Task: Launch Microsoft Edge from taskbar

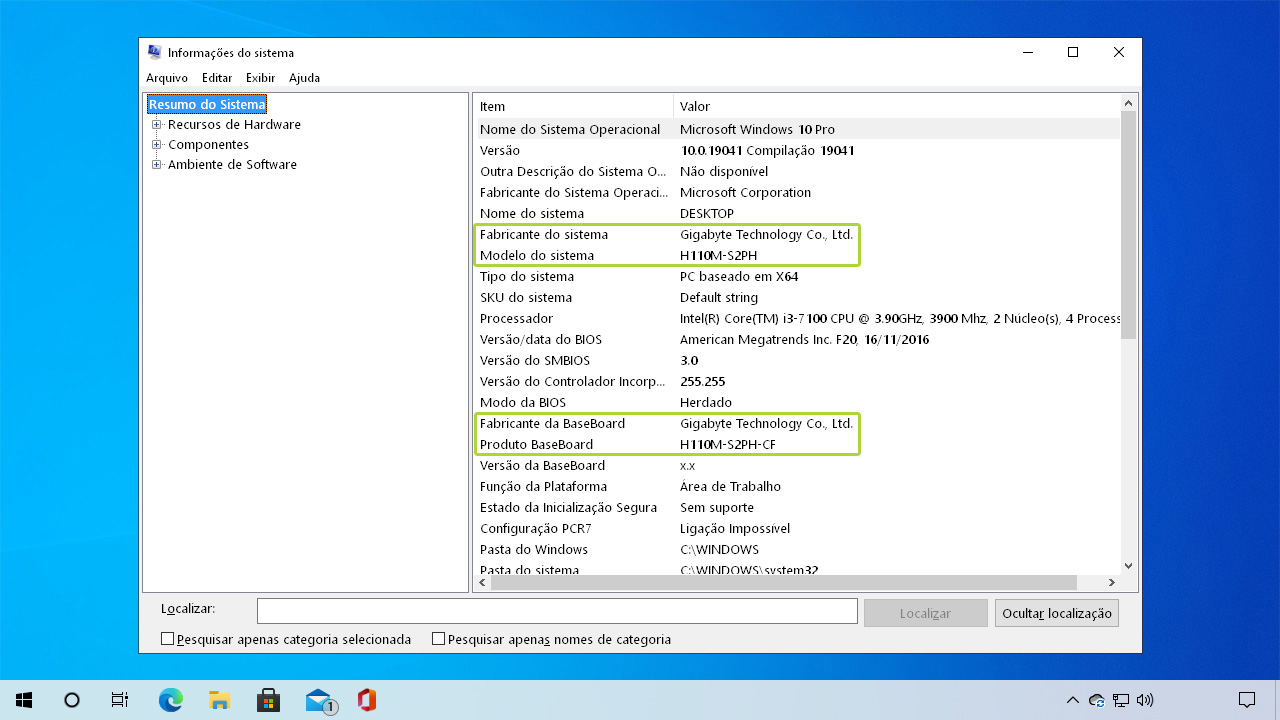Action: click(x=171, y=700)
